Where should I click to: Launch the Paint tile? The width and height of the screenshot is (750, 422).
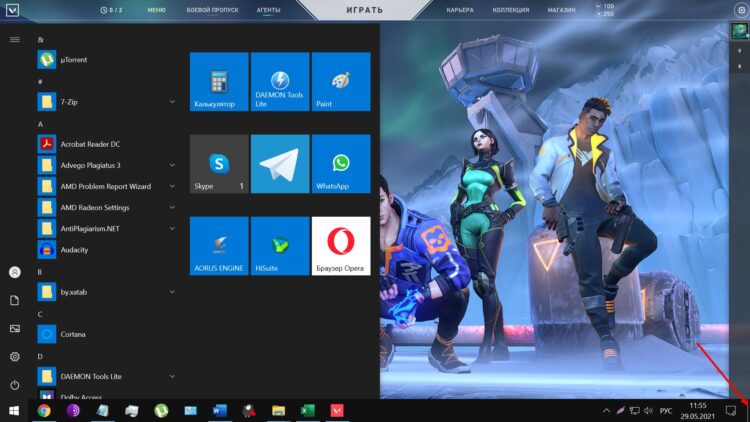(x=341, y=82)
